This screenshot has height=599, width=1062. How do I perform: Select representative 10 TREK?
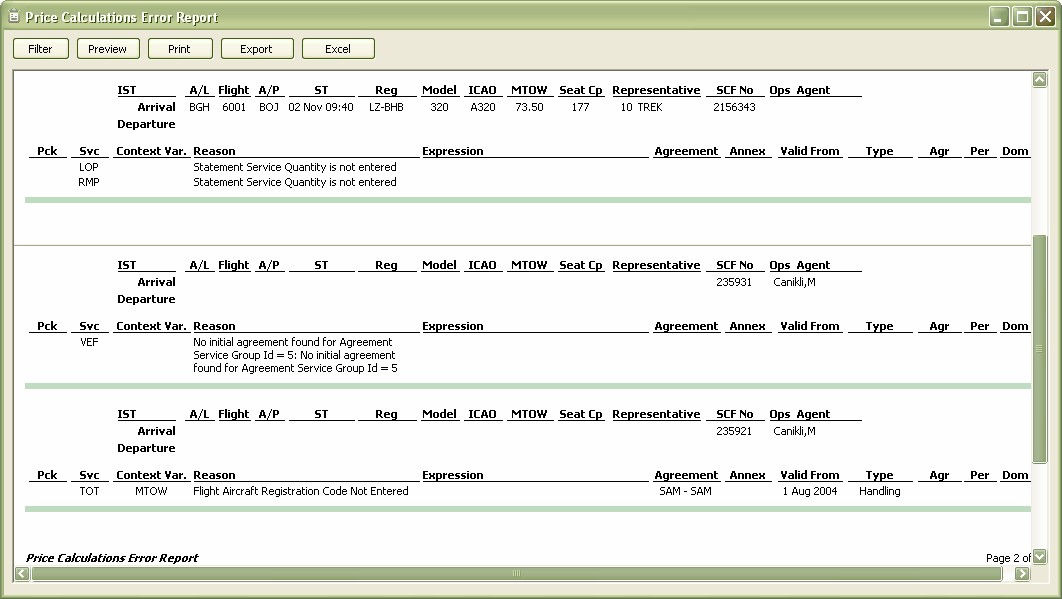(x=641, y=107)
